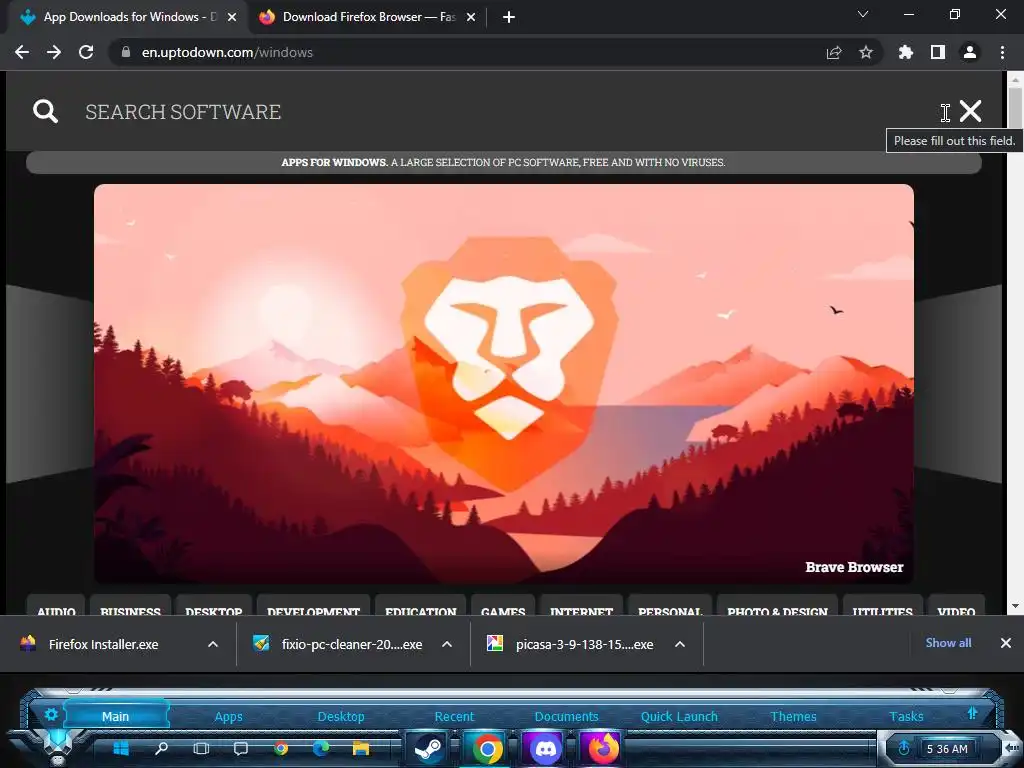This screenshot has width=1024, height=768.
Task: Go forward in browser history
Action: click(x=54, y=52)
